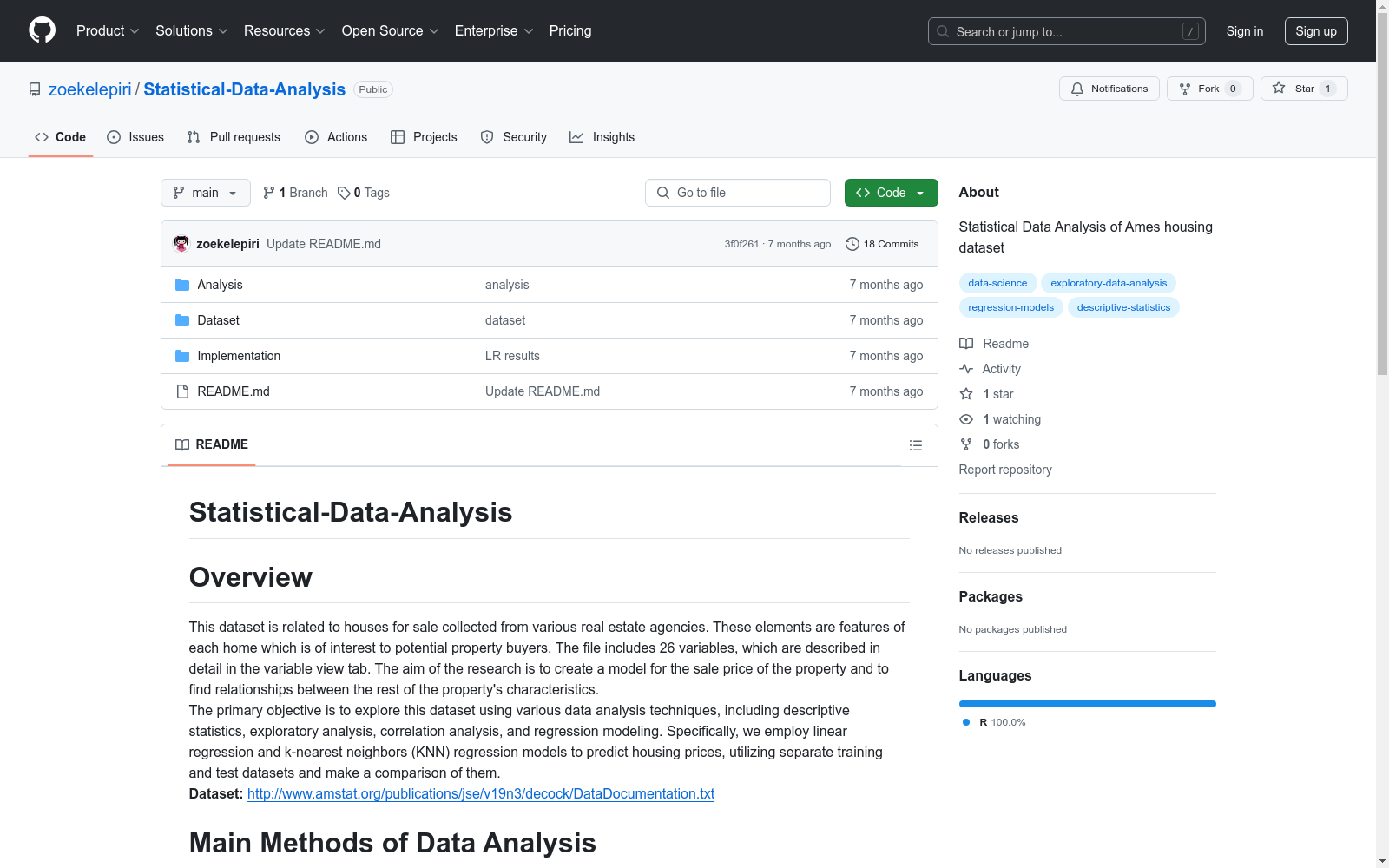1389x868 pixels.
Task: Click the Public badge label
Action: click(373, 89)
